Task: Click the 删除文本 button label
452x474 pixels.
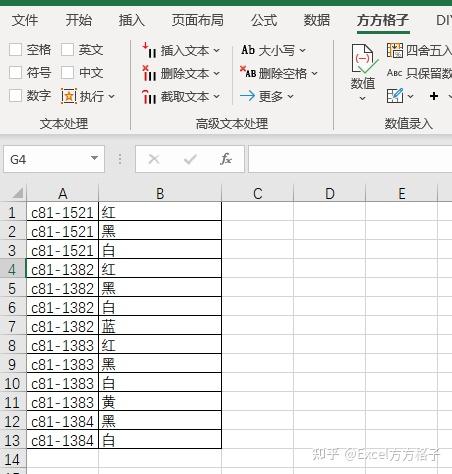Action: [x=185, y=73]
